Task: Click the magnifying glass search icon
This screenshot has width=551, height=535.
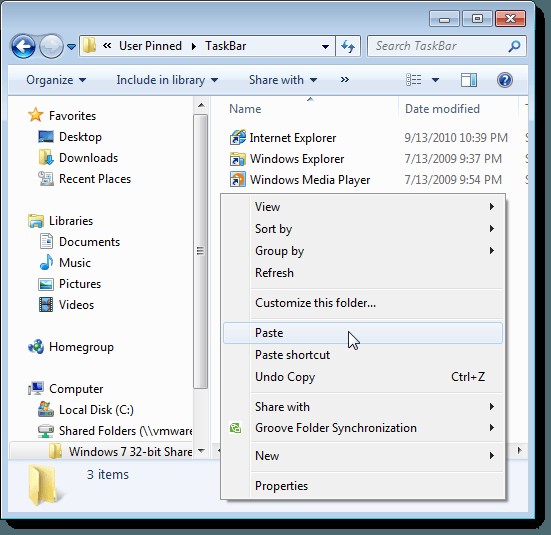Action: (x=514, y=46)
